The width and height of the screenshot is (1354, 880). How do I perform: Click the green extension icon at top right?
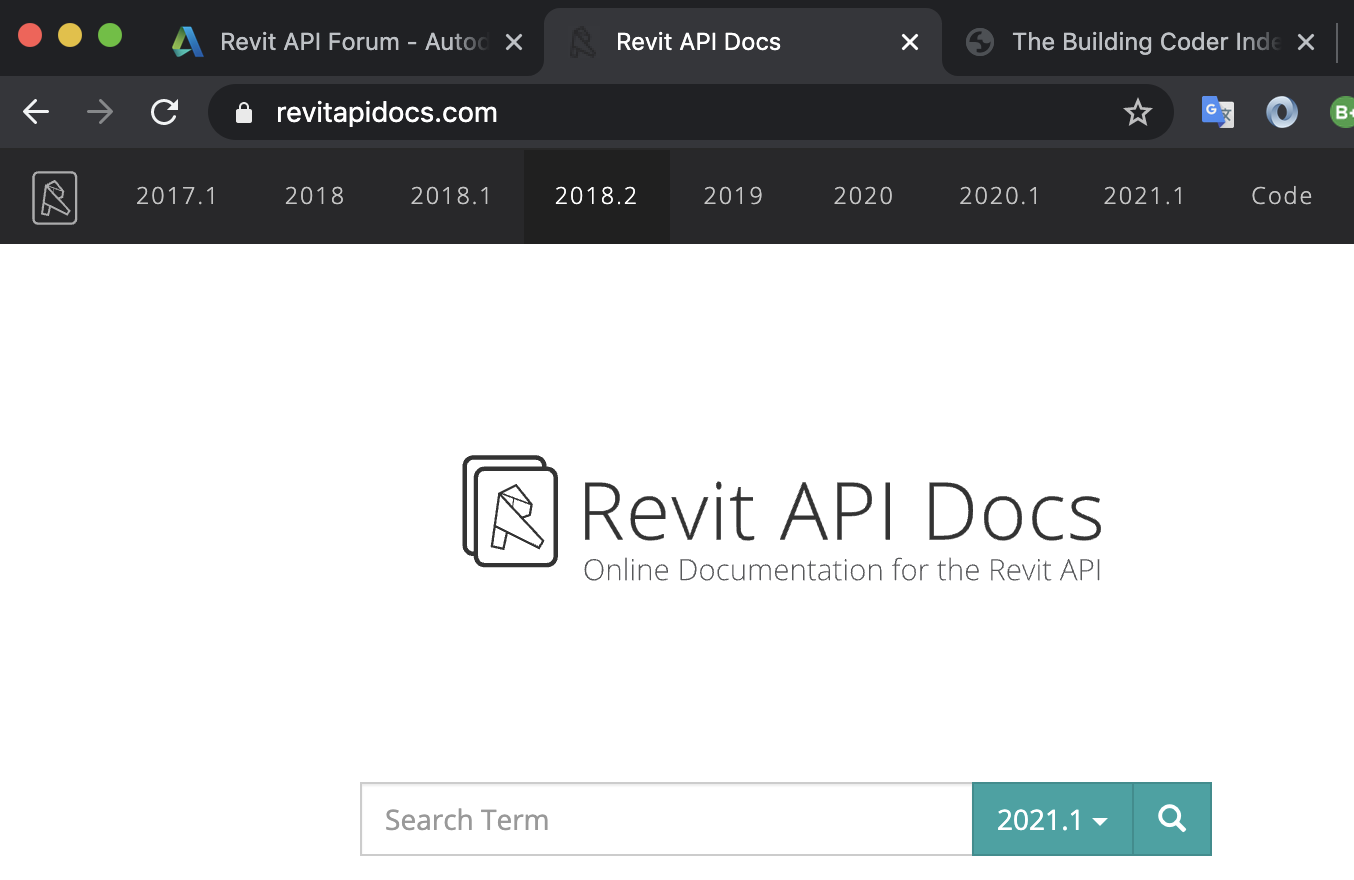click(1341, 112)
